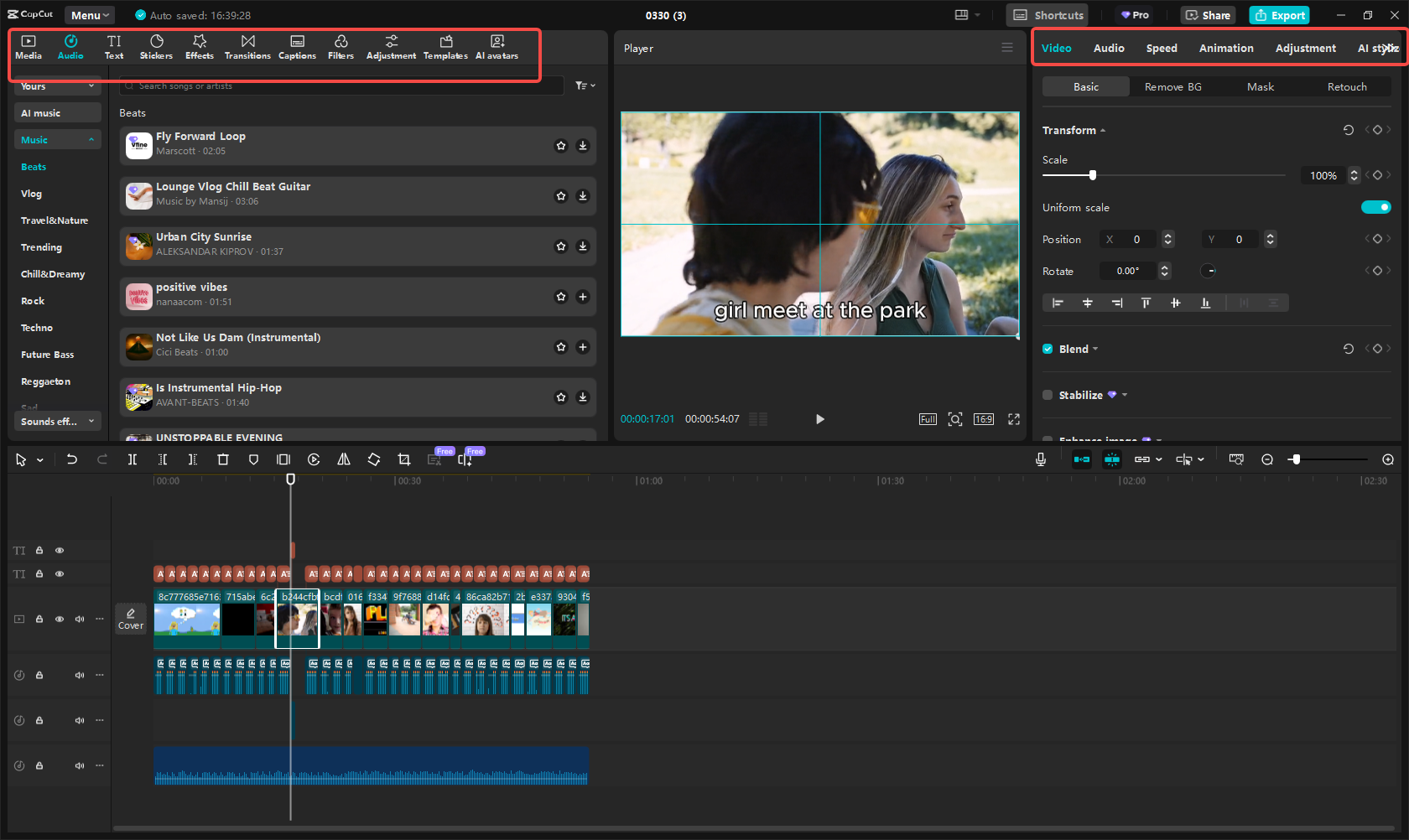Open the Transitions panel

point(247,47)
